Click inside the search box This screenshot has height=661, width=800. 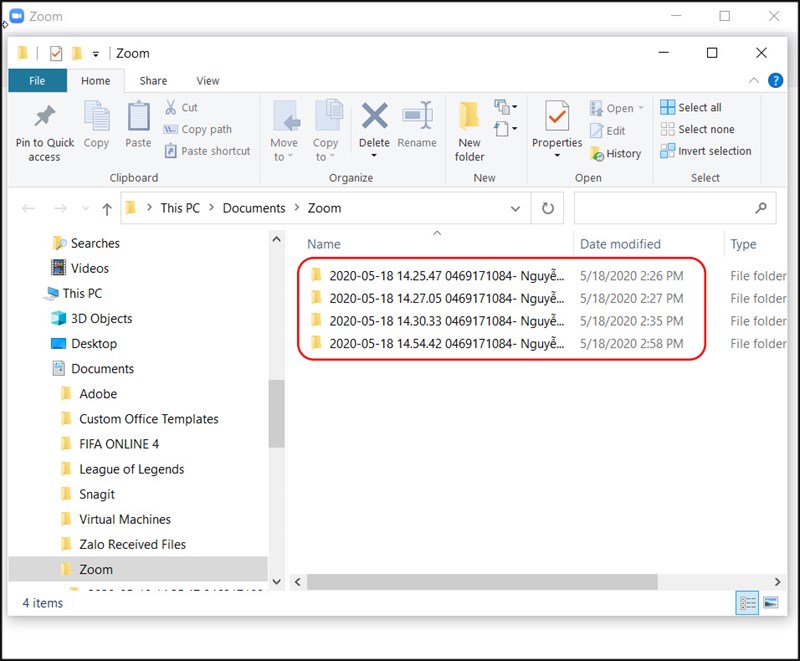pos(670,208)
